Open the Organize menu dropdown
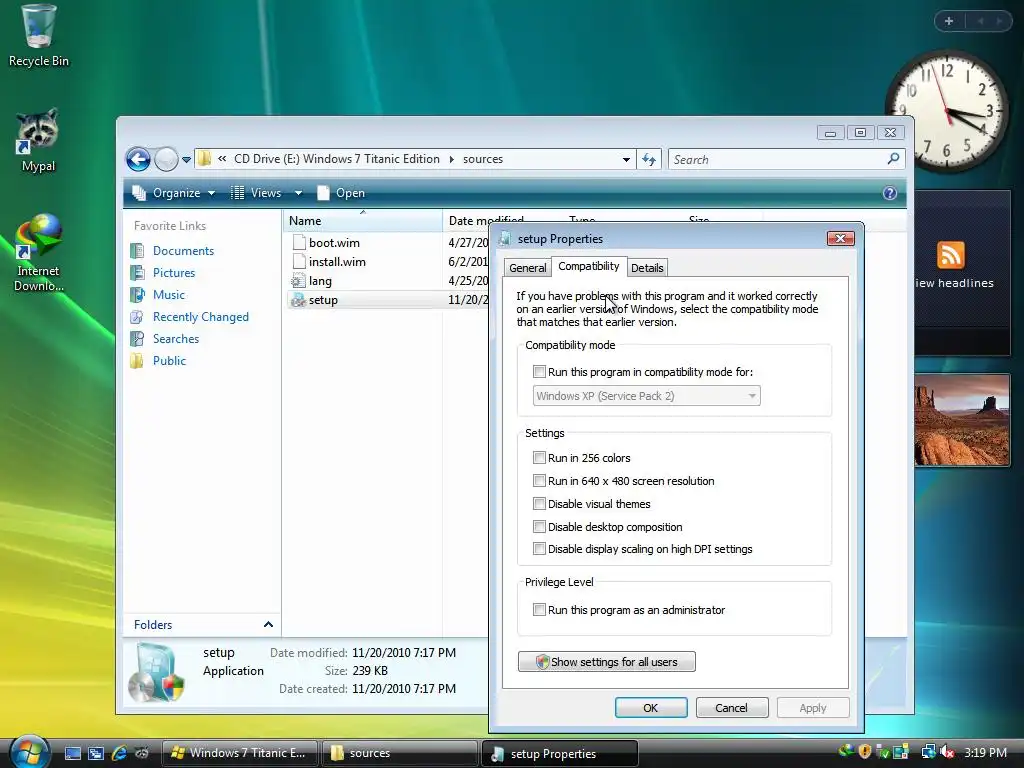Screen dimensions: 1024x768 [x=174, y=193]
